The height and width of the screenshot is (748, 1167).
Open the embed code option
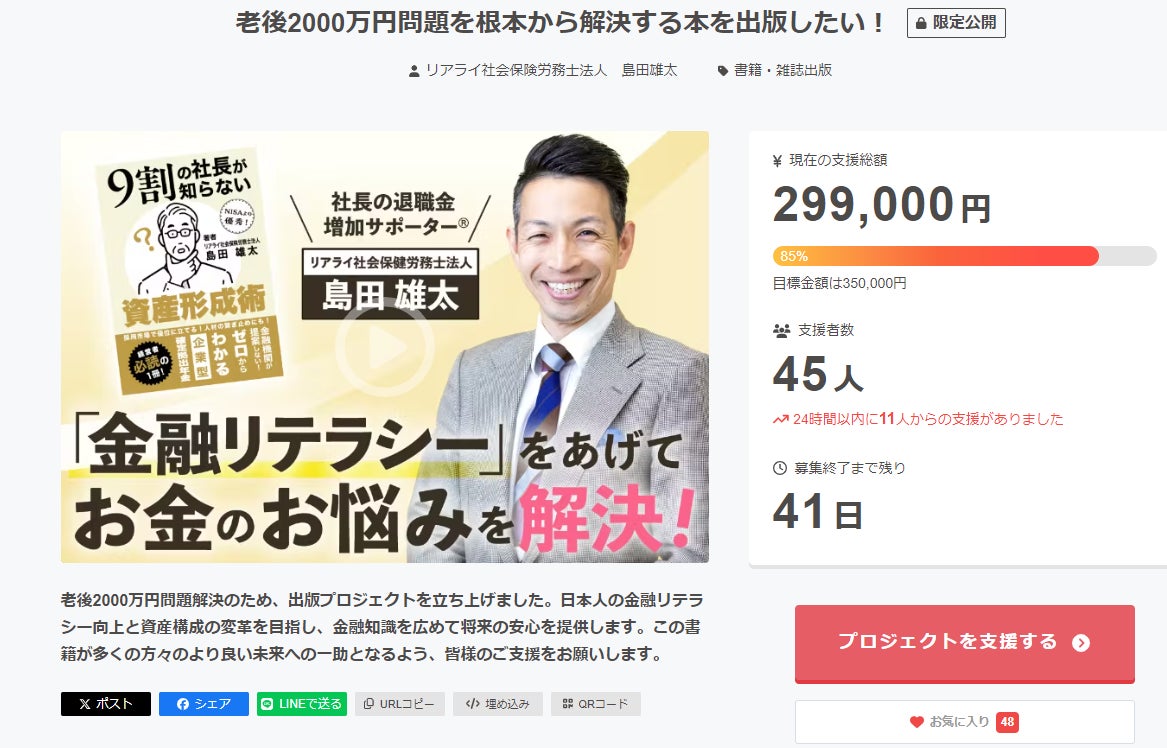pos(498,703)
